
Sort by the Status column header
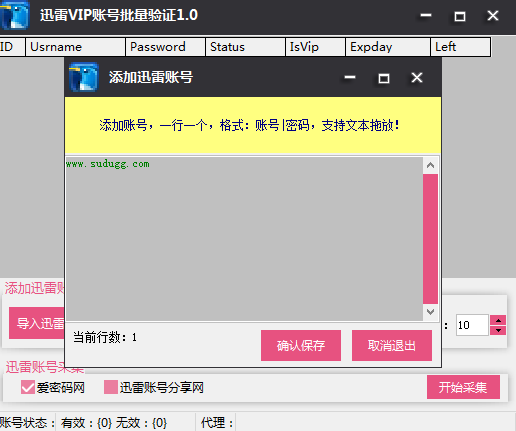[x=245, y=47]
